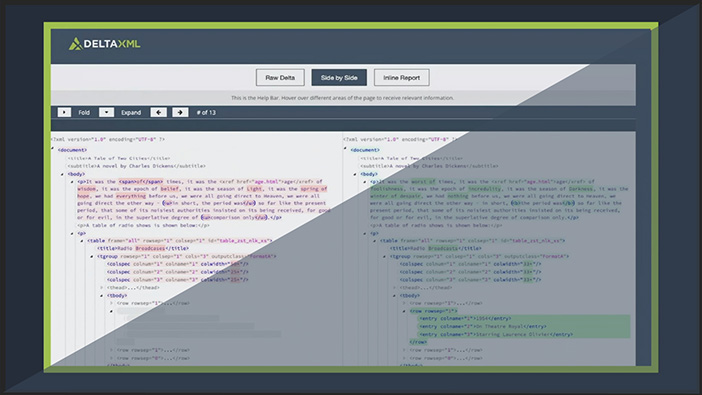702x395 pixels.
Task: Click the Expand down-arrow button
Action: click(x=106, y=112)
